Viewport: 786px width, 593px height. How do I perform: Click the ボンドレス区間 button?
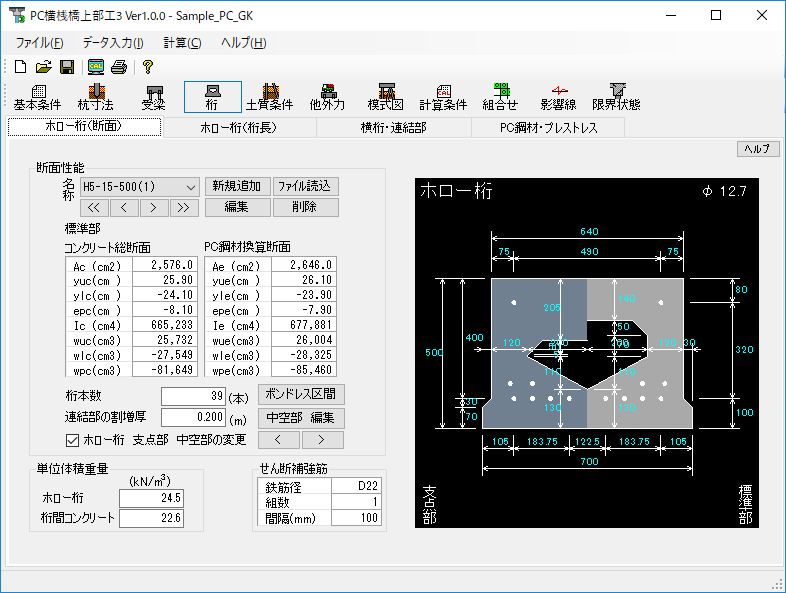[301, 394]
